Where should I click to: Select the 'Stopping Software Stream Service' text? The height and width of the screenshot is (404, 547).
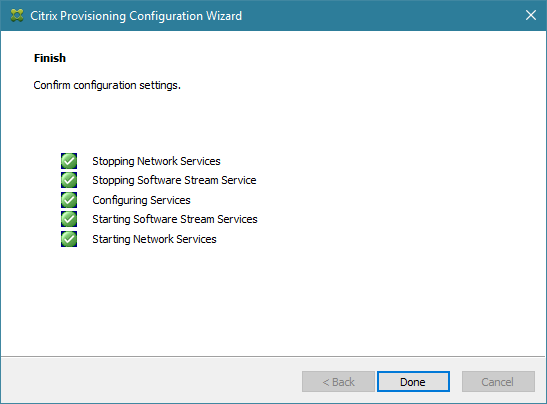click(x=174, y=180)
